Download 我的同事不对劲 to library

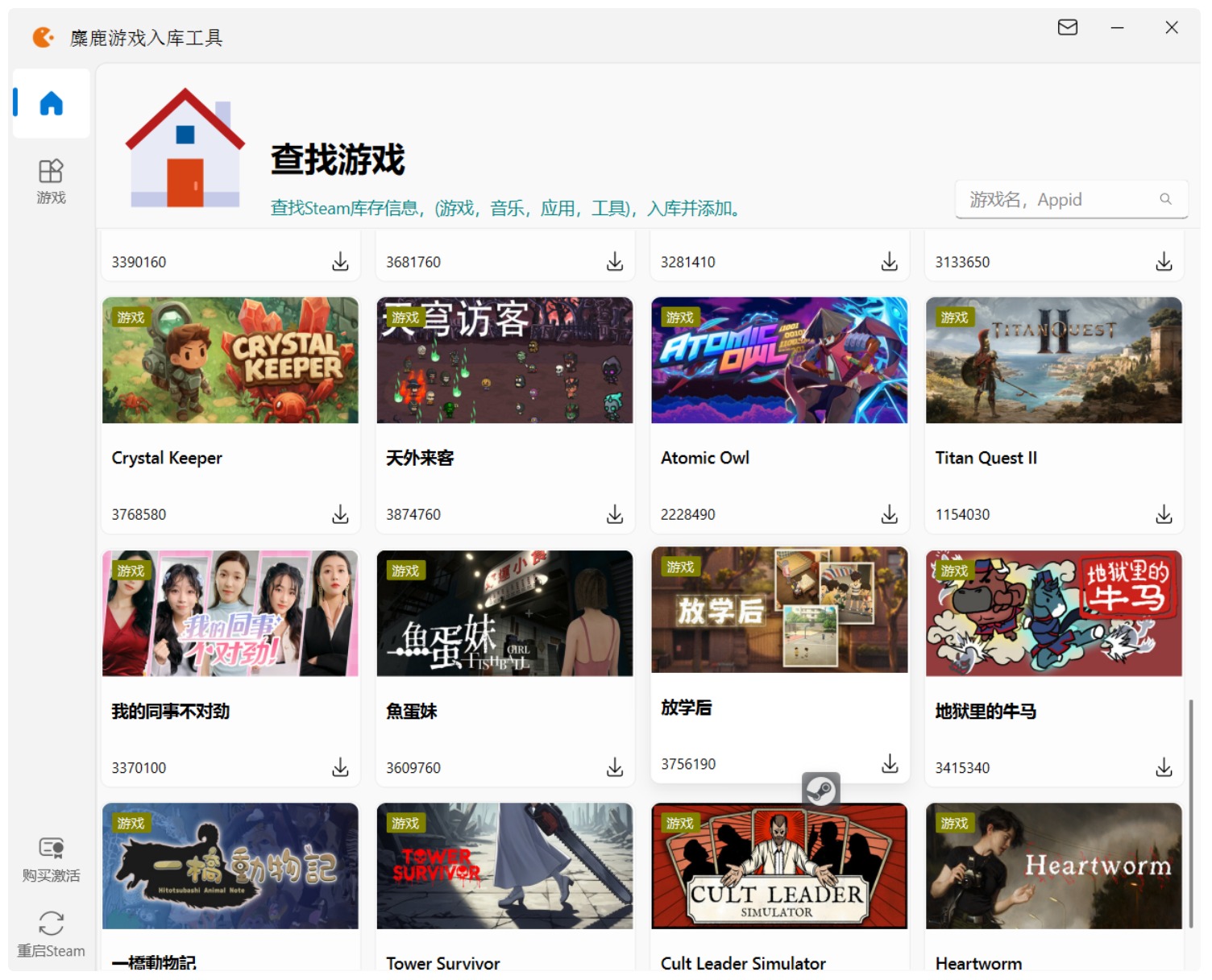341,767
